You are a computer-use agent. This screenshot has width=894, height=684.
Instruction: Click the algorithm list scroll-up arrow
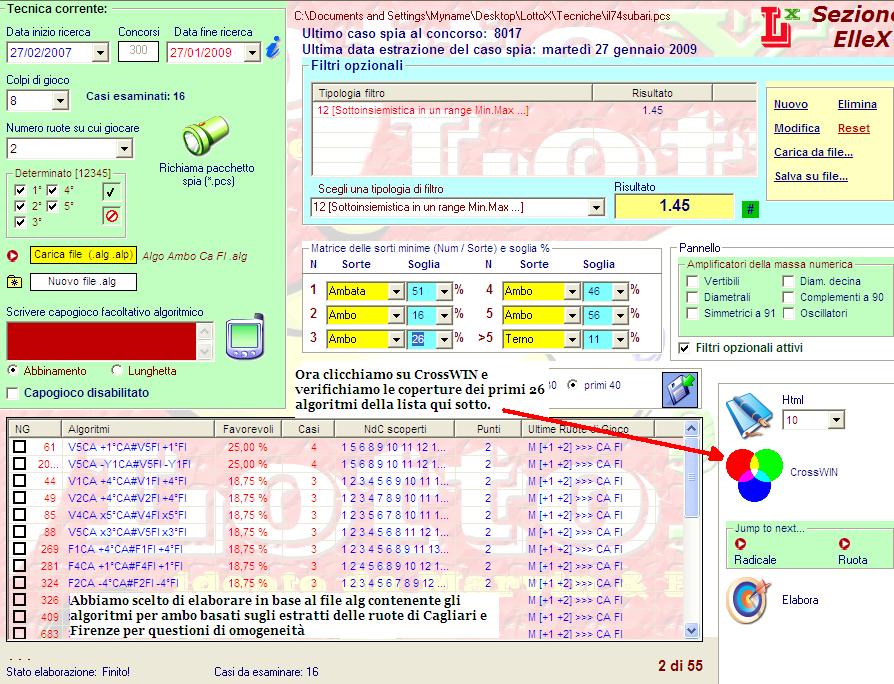[x=692, y=429]
